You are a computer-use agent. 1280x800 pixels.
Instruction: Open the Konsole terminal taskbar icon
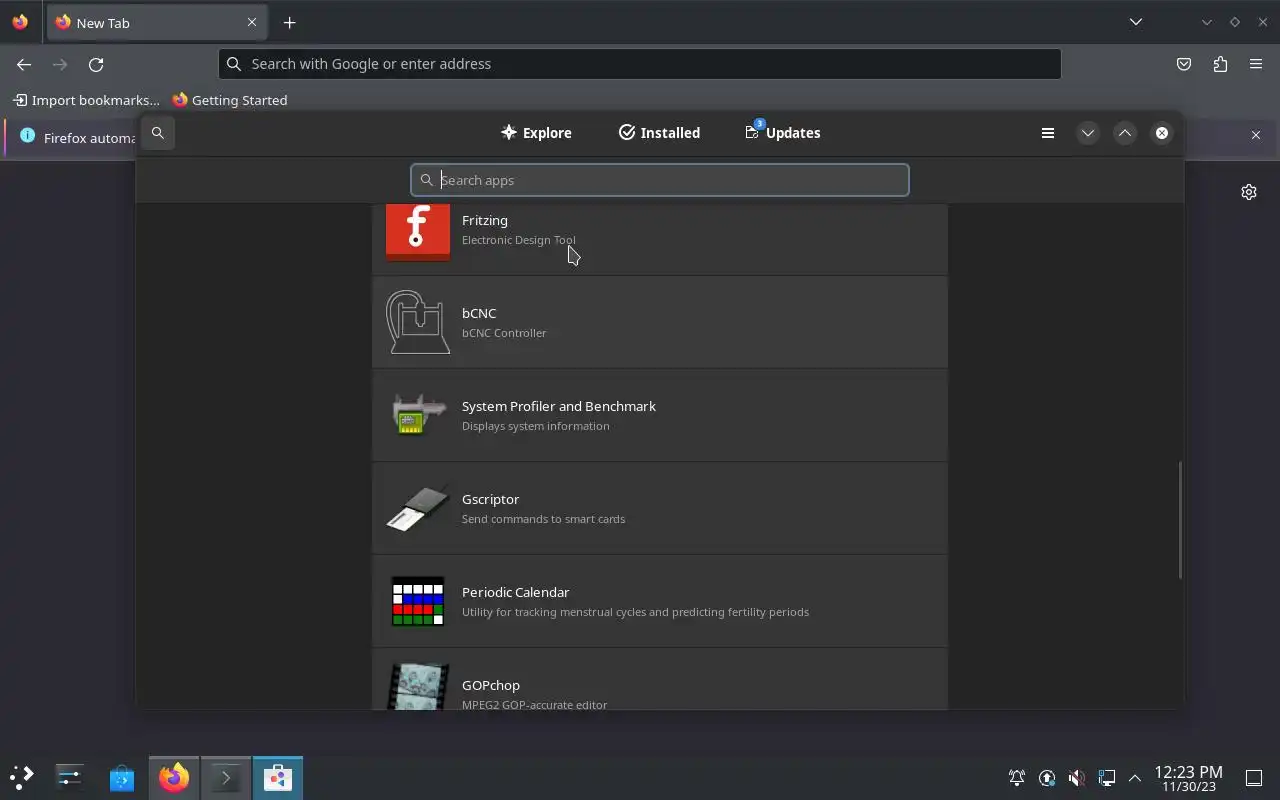[x=226, y=777]
